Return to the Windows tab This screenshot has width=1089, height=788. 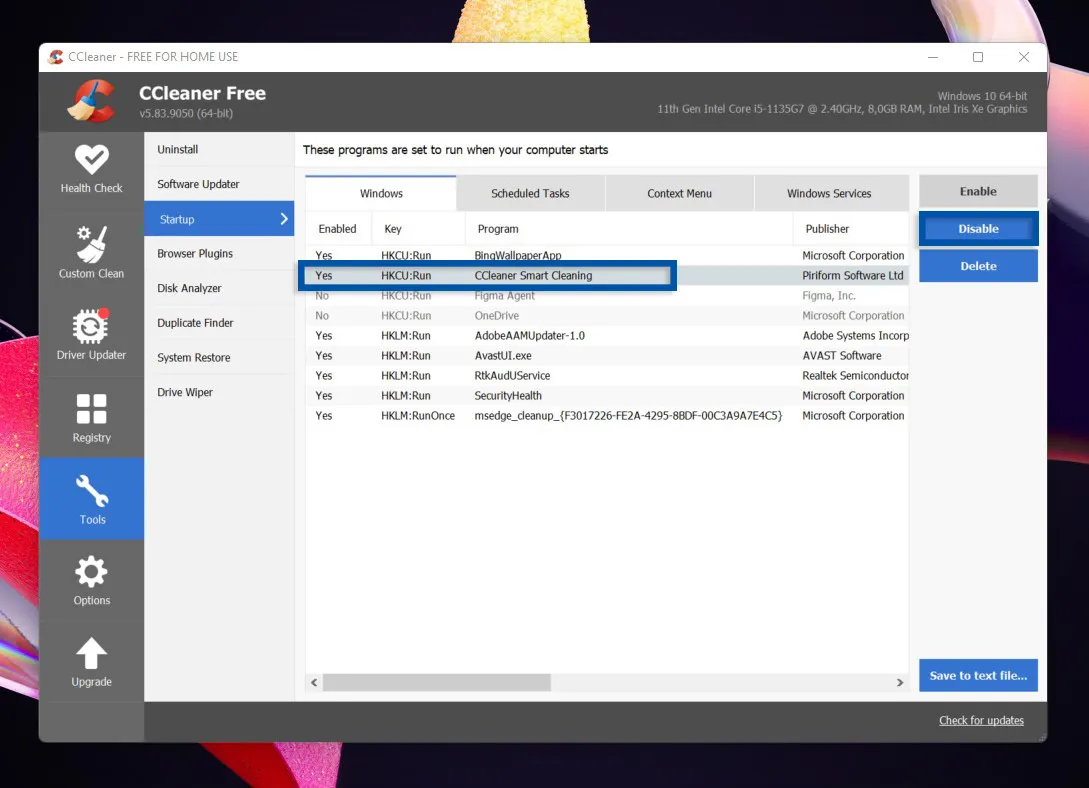point(380,193)
